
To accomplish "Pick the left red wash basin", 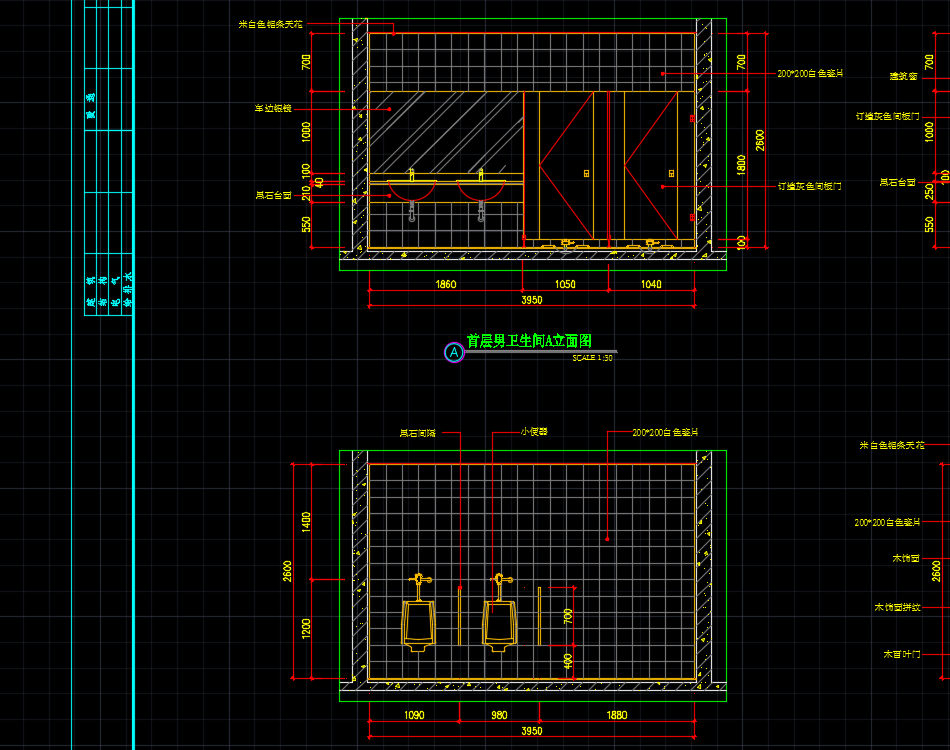I will (x=412, y=189).
